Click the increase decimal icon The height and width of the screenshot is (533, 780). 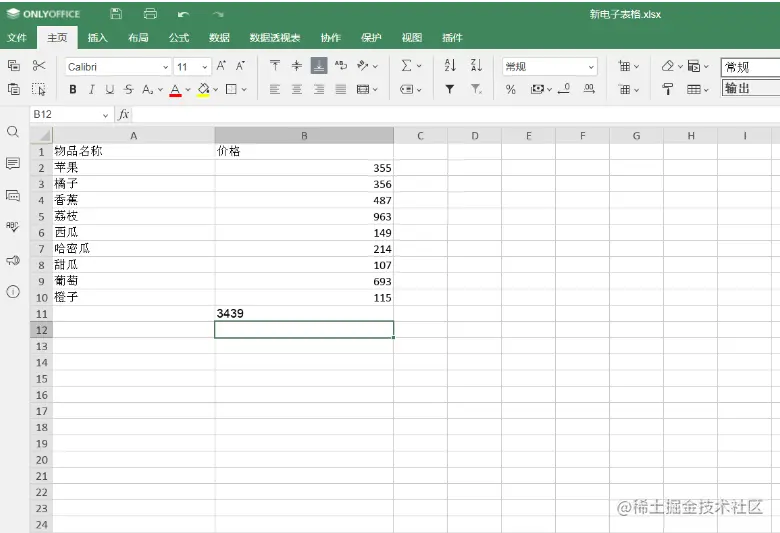coord(589,89)
